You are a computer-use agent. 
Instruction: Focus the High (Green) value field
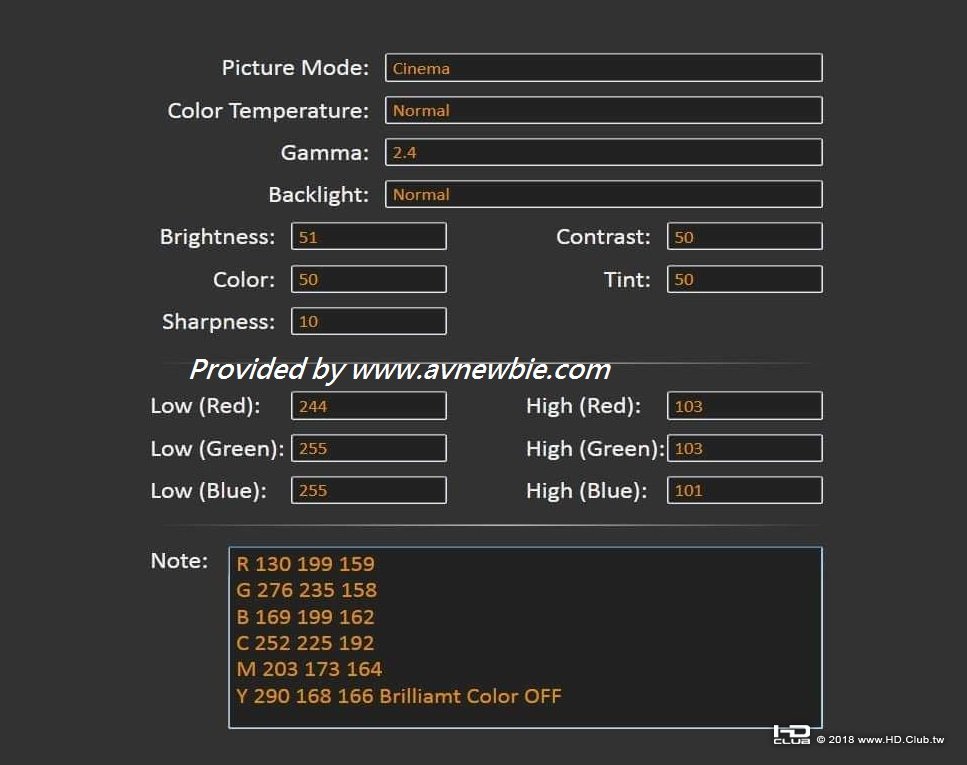(x=745, y=449)
